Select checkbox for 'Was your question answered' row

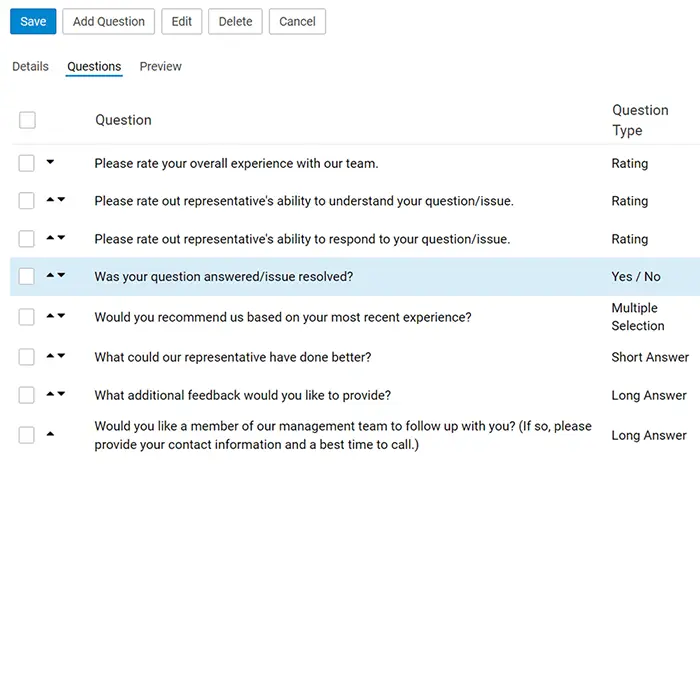click(x=26, y=276)
